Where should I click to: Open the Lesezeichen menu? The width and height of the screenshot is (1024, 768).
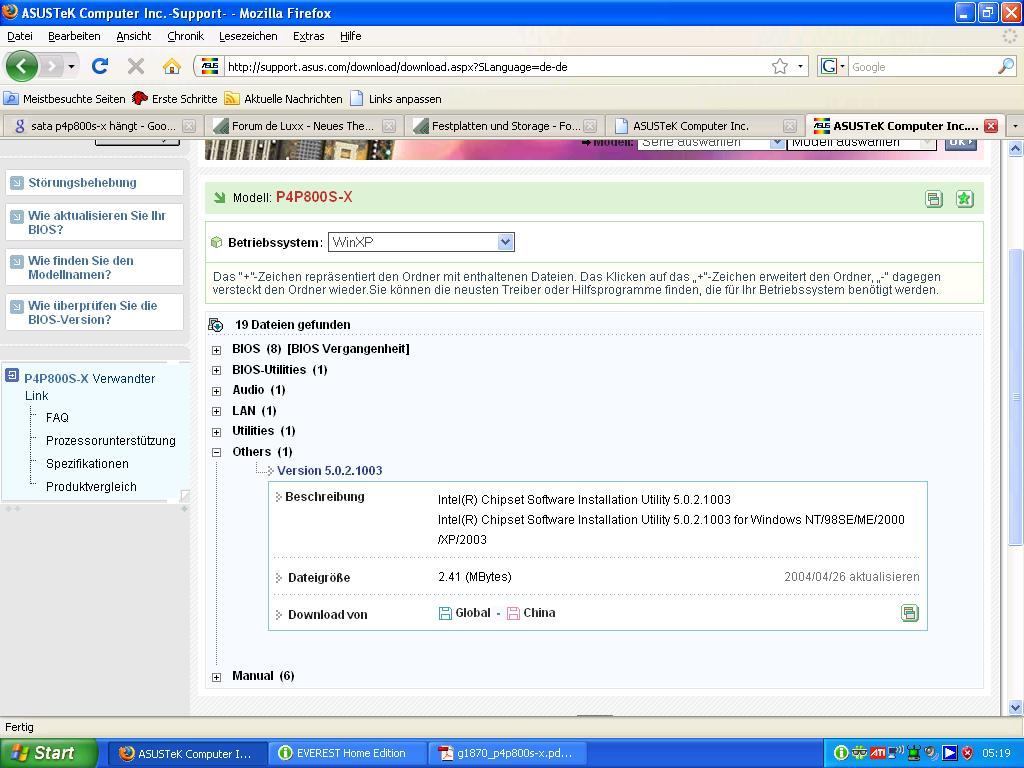(x=248, y=36)
